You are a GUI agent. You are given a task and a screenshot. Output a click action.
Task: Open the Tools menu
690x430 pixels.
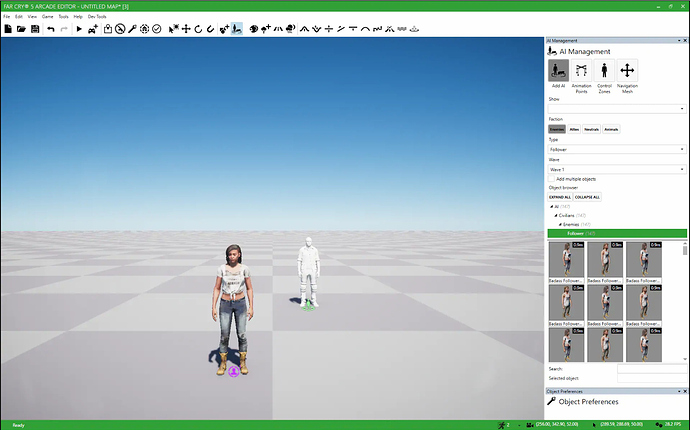[63, 17]
